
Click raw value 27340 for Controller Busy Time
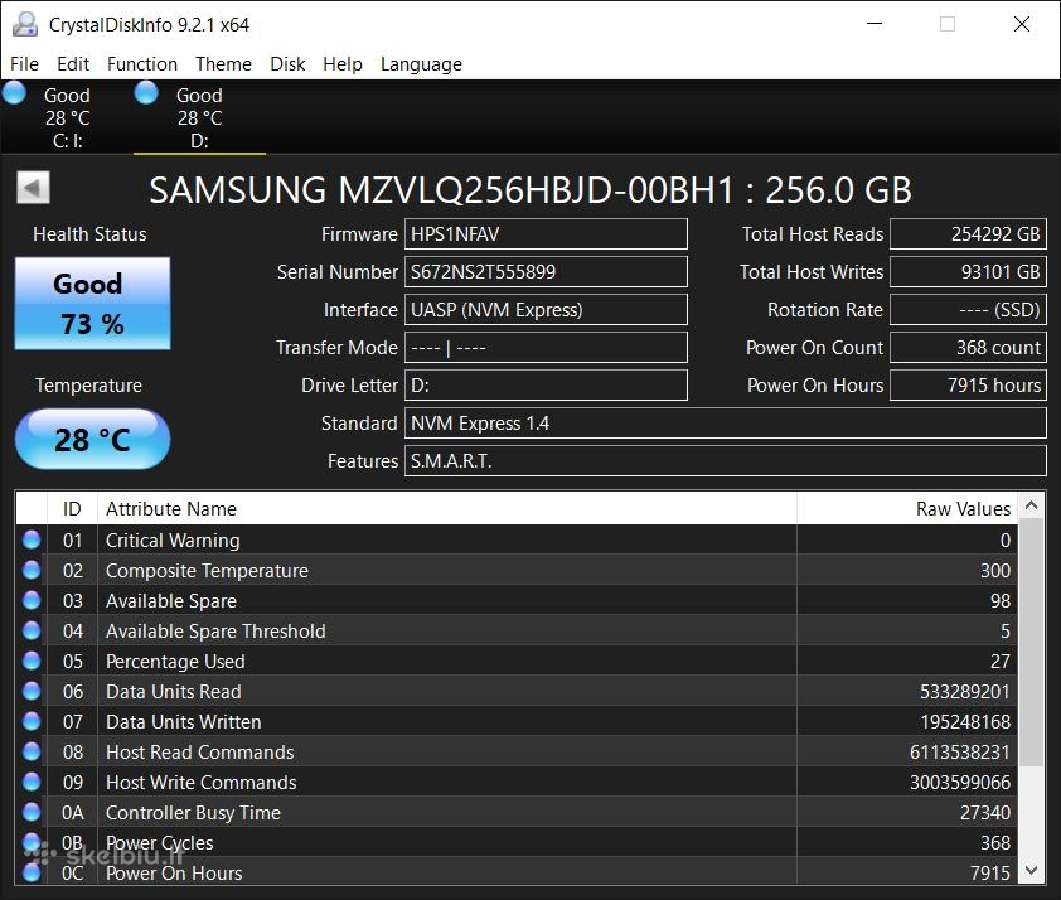click(x=985, y=812)
